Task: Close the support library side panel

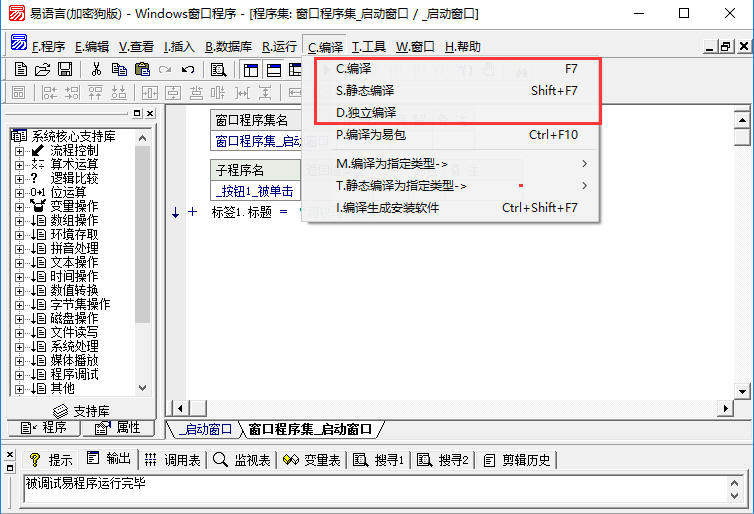Action: (150, 113)
